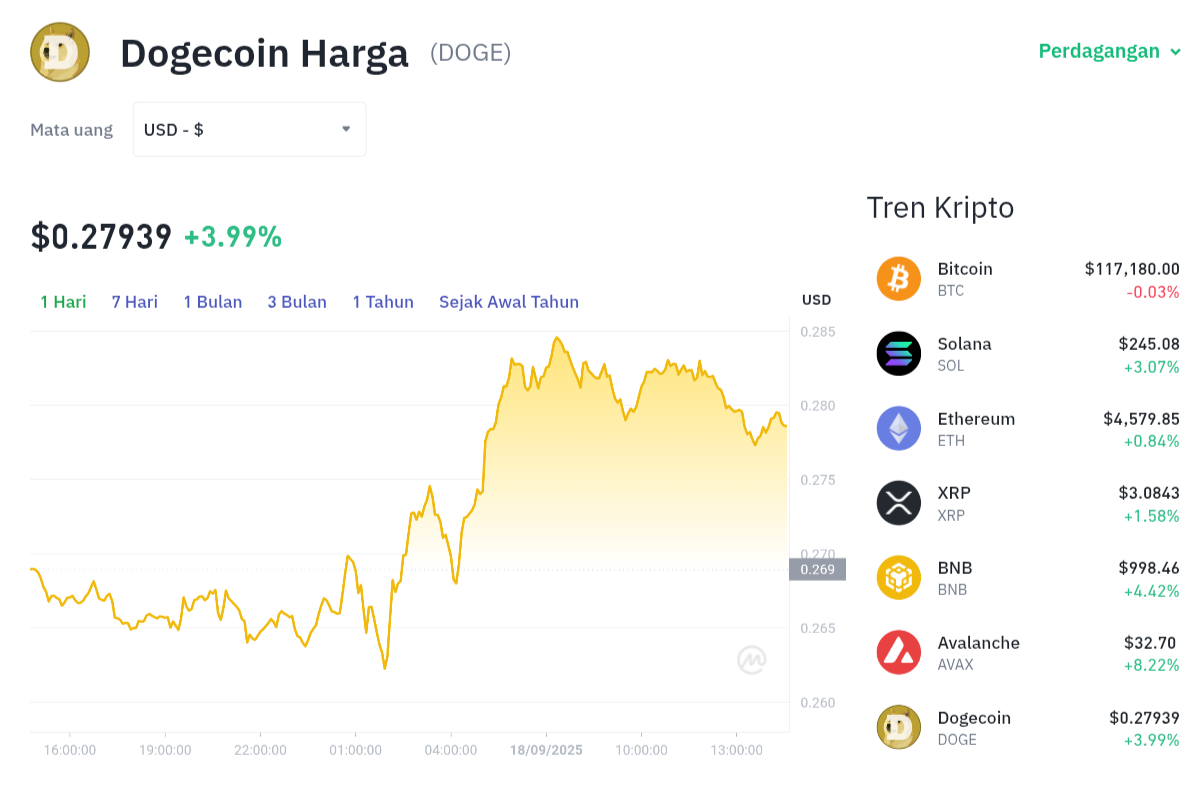The height and width of the screenshot is (787, 1195).
Task: Click the BNB yellow icon
Action: [x=899, y=577]
